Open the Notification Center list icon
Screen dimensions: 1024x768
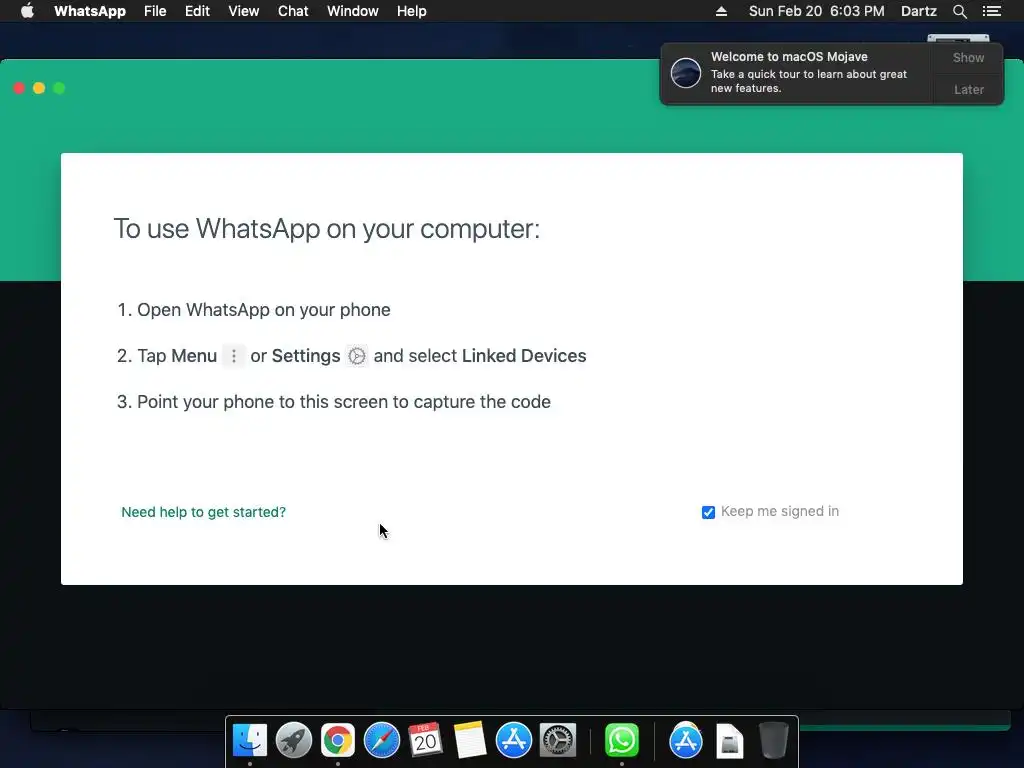click(x=991, y=11)
